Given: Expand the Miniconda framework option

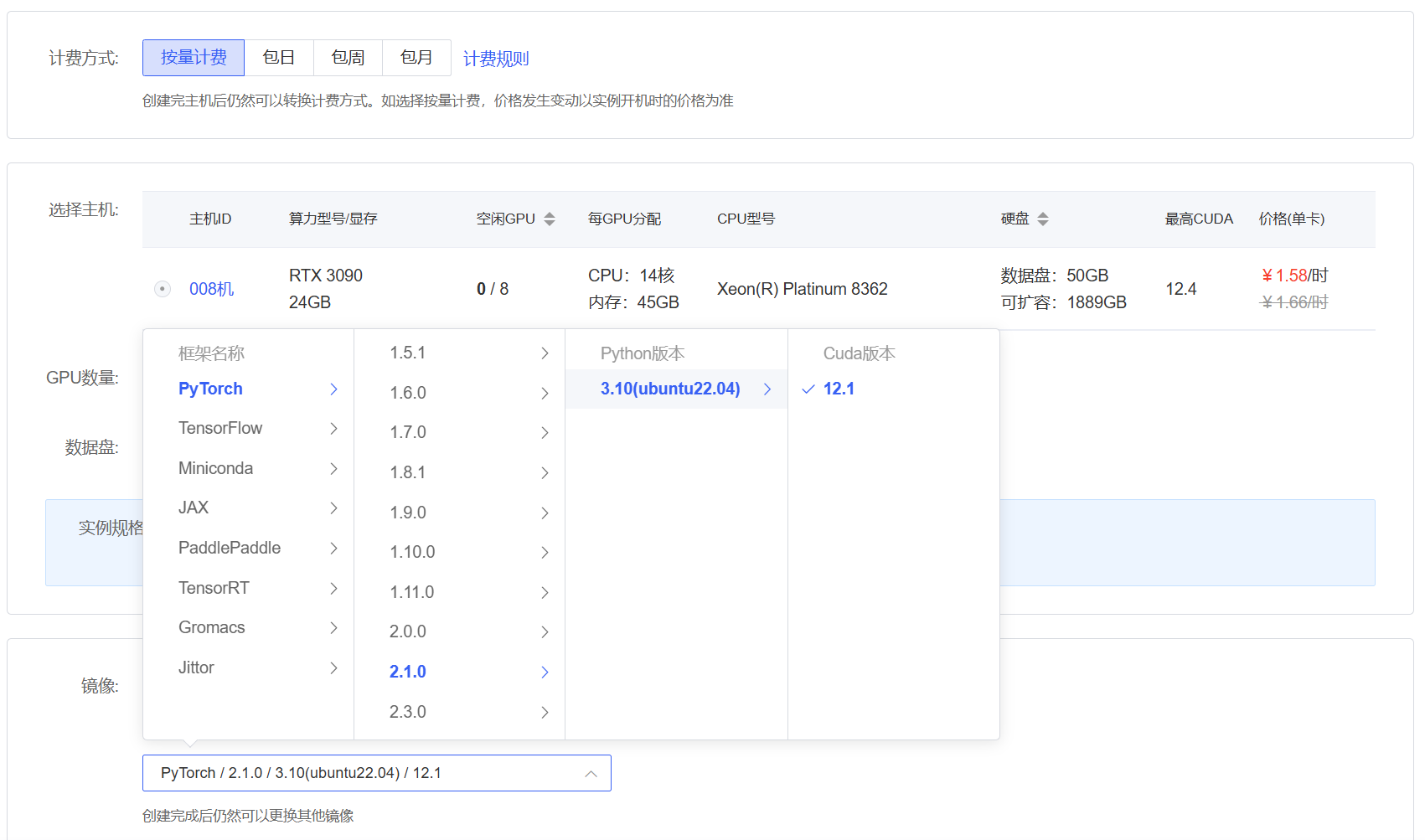Looking at the screenshot, I should pyautogui.click(x=215, y=468).
